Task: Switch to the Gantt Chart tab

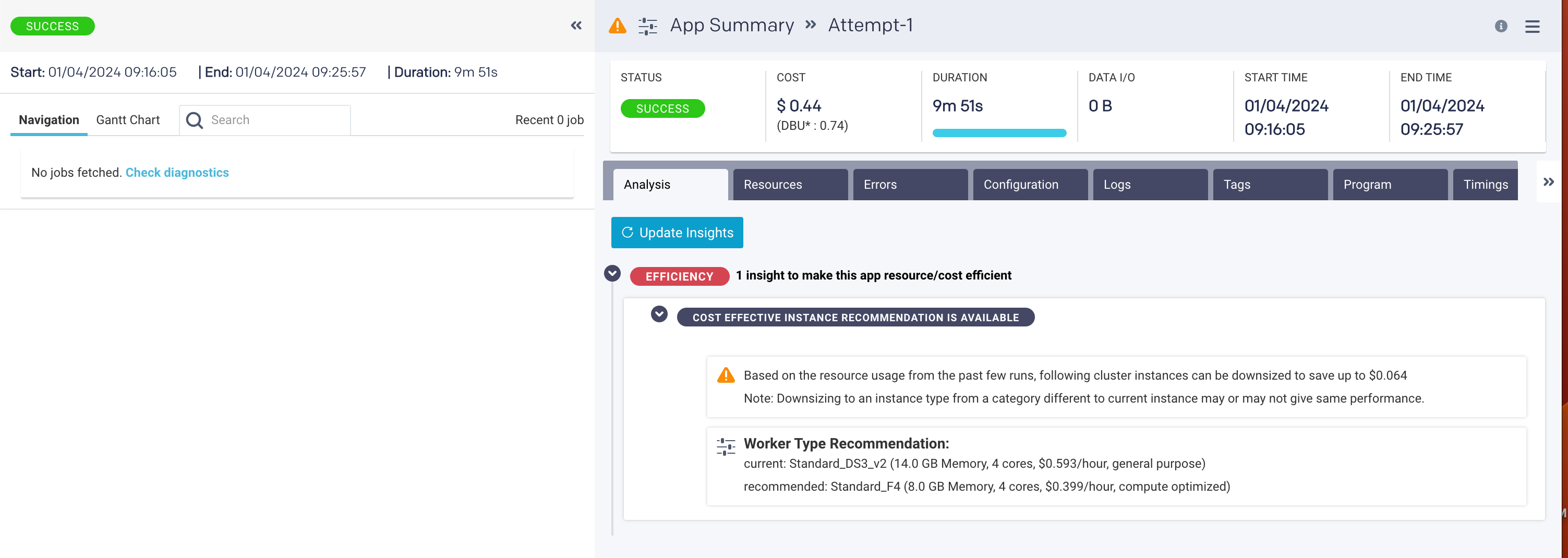Action: [x=128, y=120]
